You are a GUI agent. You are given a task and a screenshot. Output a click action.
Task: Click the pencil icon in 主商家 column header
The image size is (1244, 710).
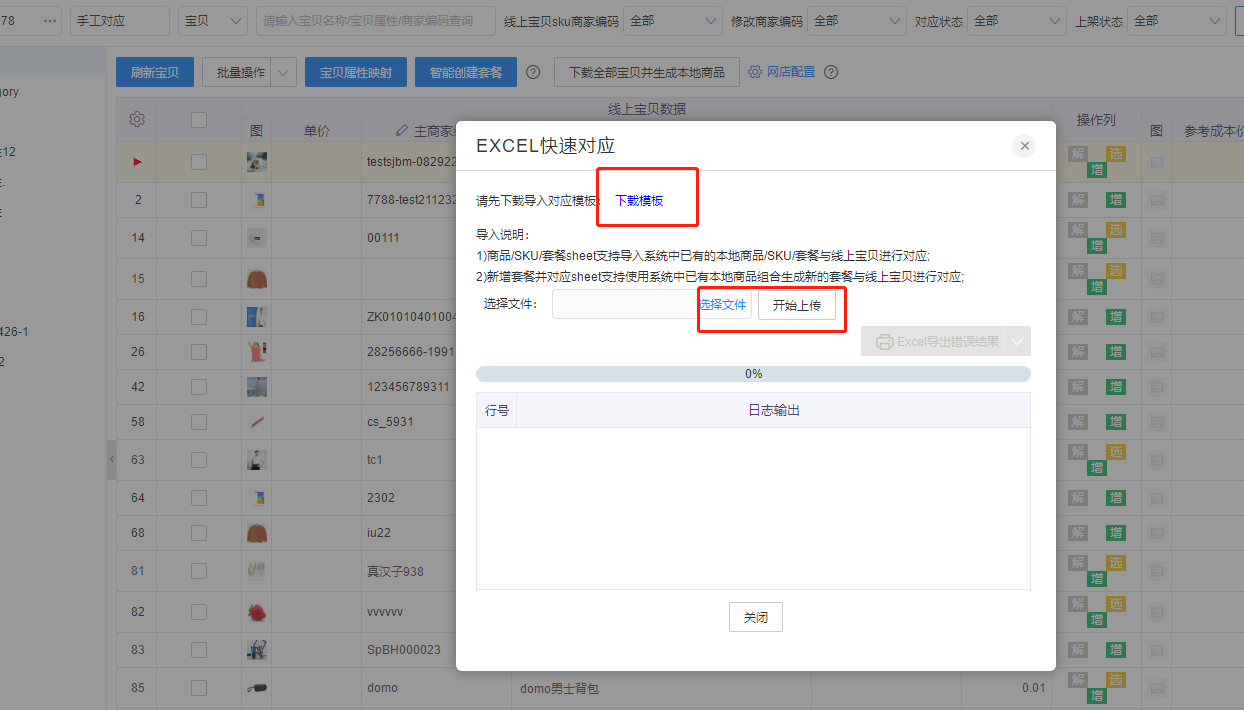[x=402, y=131]
